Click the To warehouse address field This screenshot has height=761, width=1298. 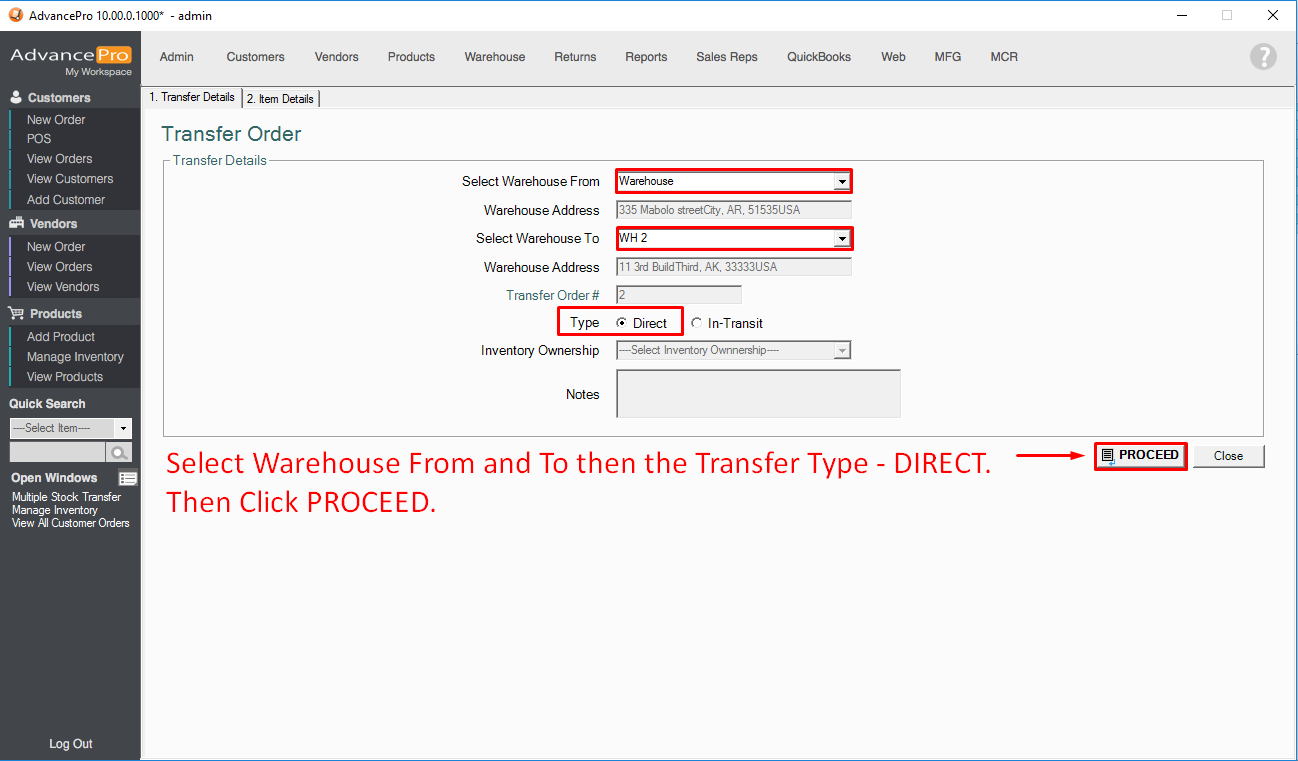[x=734, y=267]
